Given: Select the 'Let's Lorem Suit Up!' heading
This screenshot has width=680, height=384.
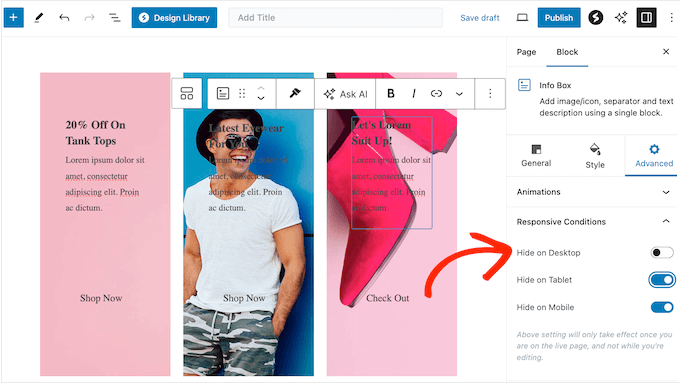Looking at the screenshot, I should click(x=381, y=133).
